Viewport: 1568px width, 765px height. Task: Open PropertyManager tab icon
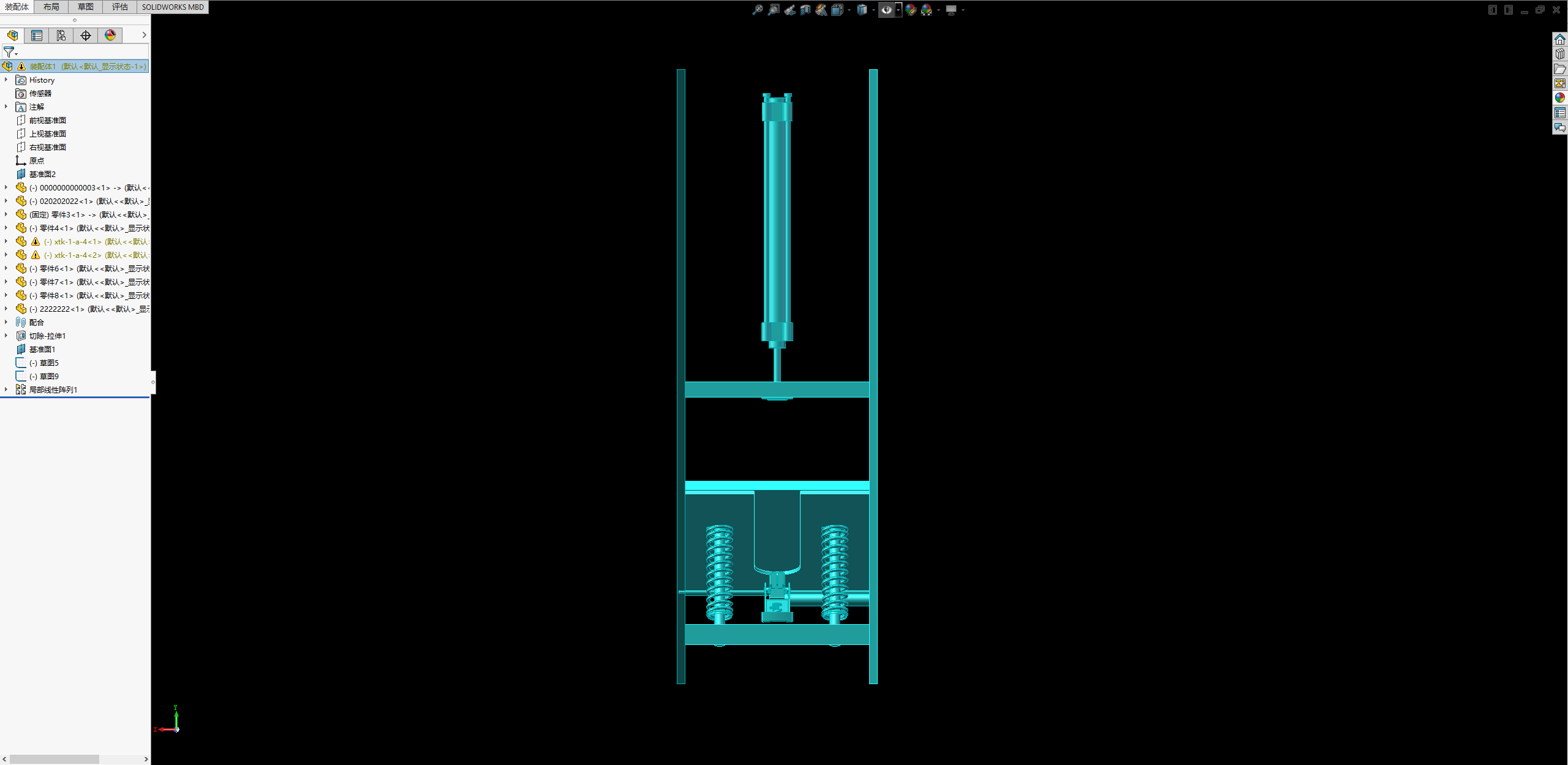pyautogui.click(x=37, y=36)
